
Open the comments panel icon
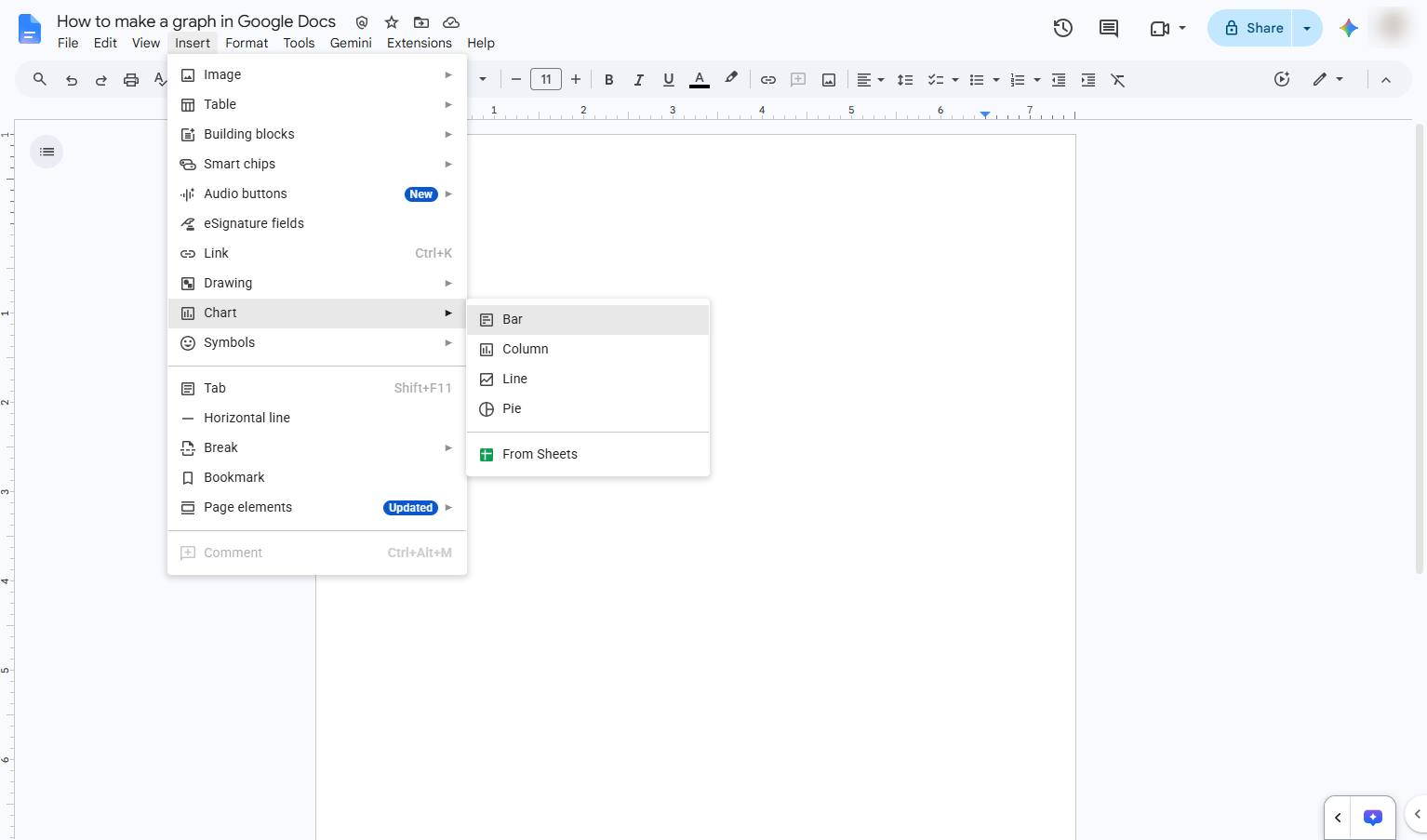coord(1109,28)
